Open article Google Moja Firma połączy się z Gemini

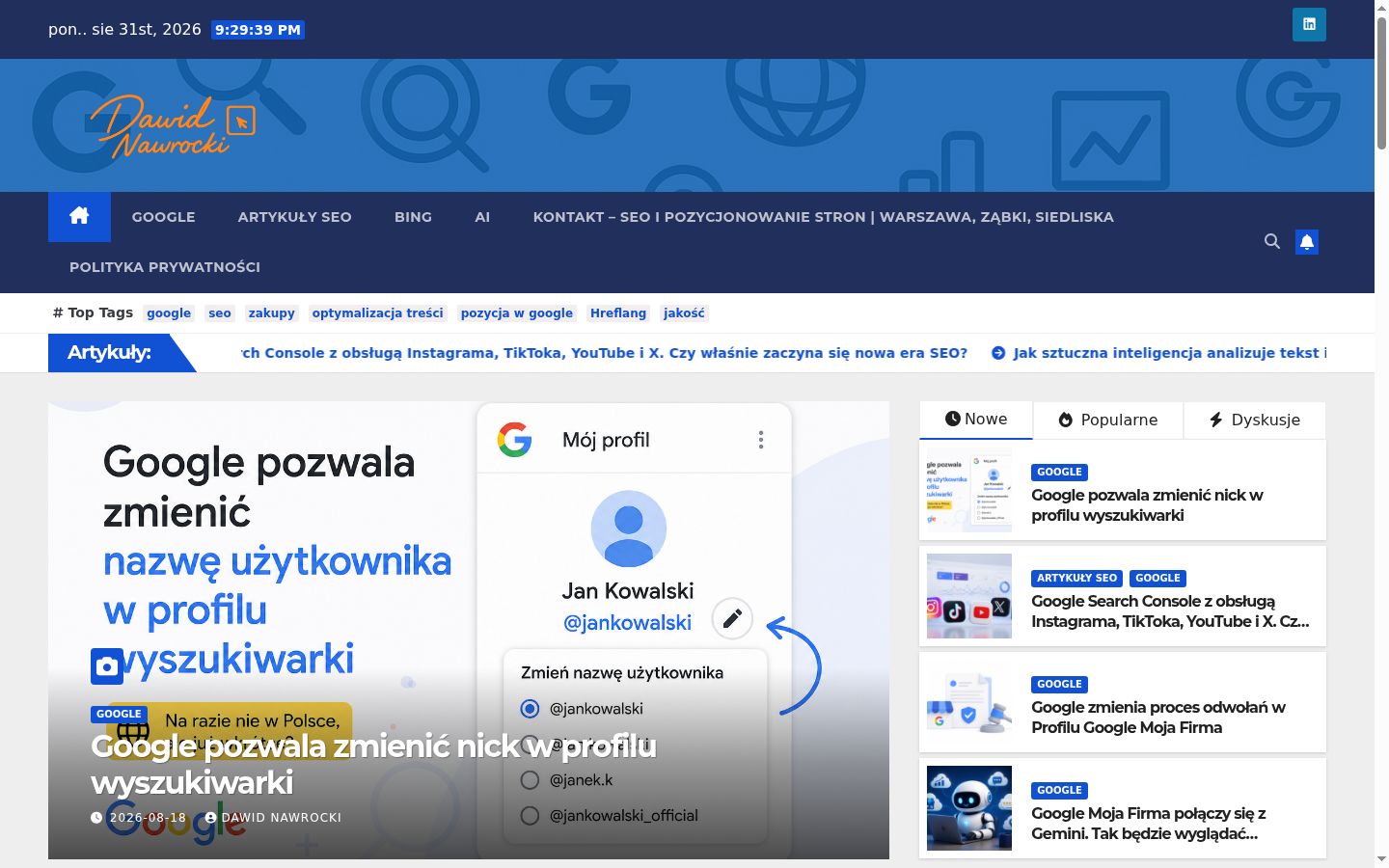pos(1148,824)
